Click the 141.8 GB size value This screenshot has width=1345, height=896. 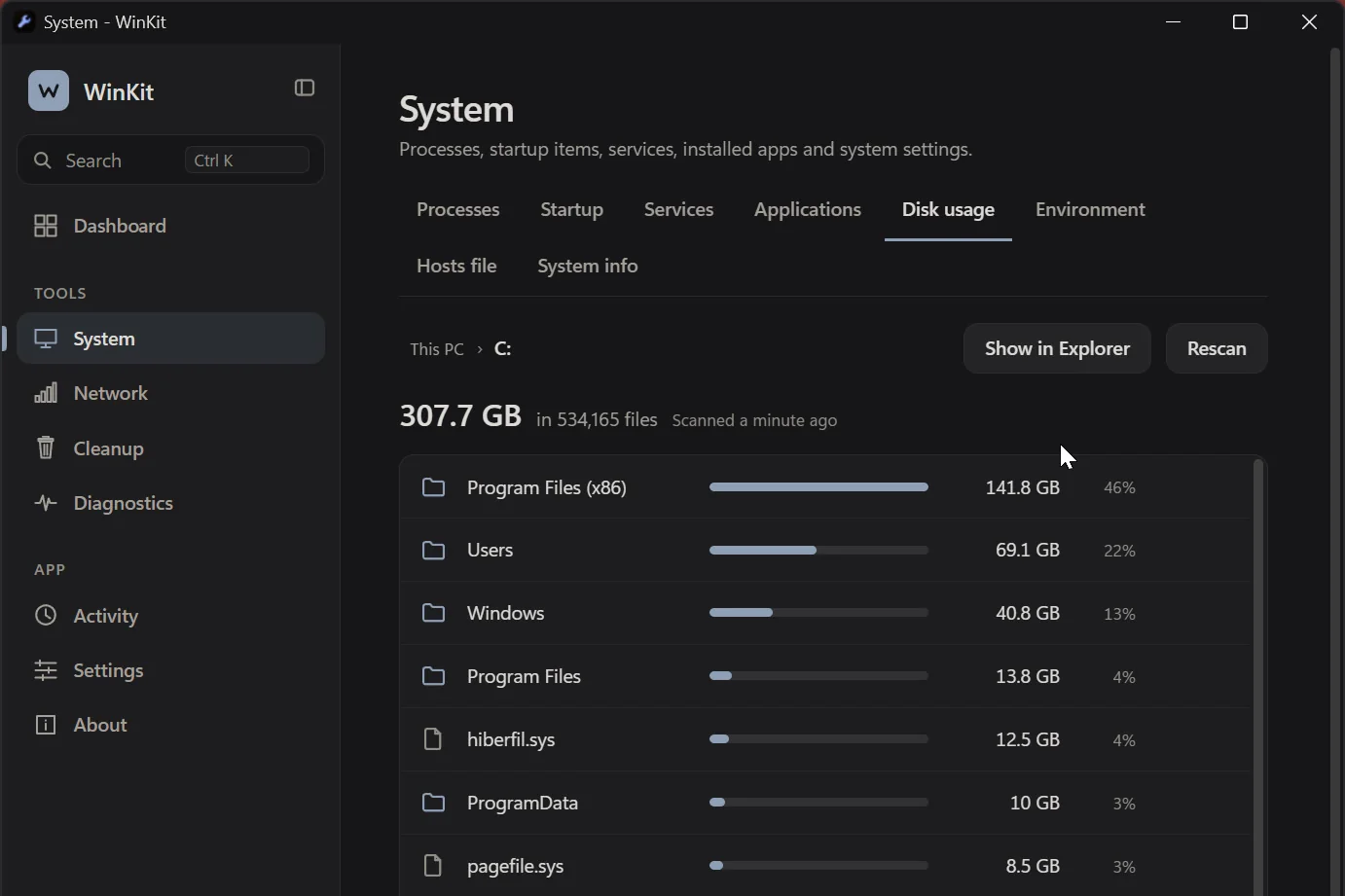click(1023, 487)
